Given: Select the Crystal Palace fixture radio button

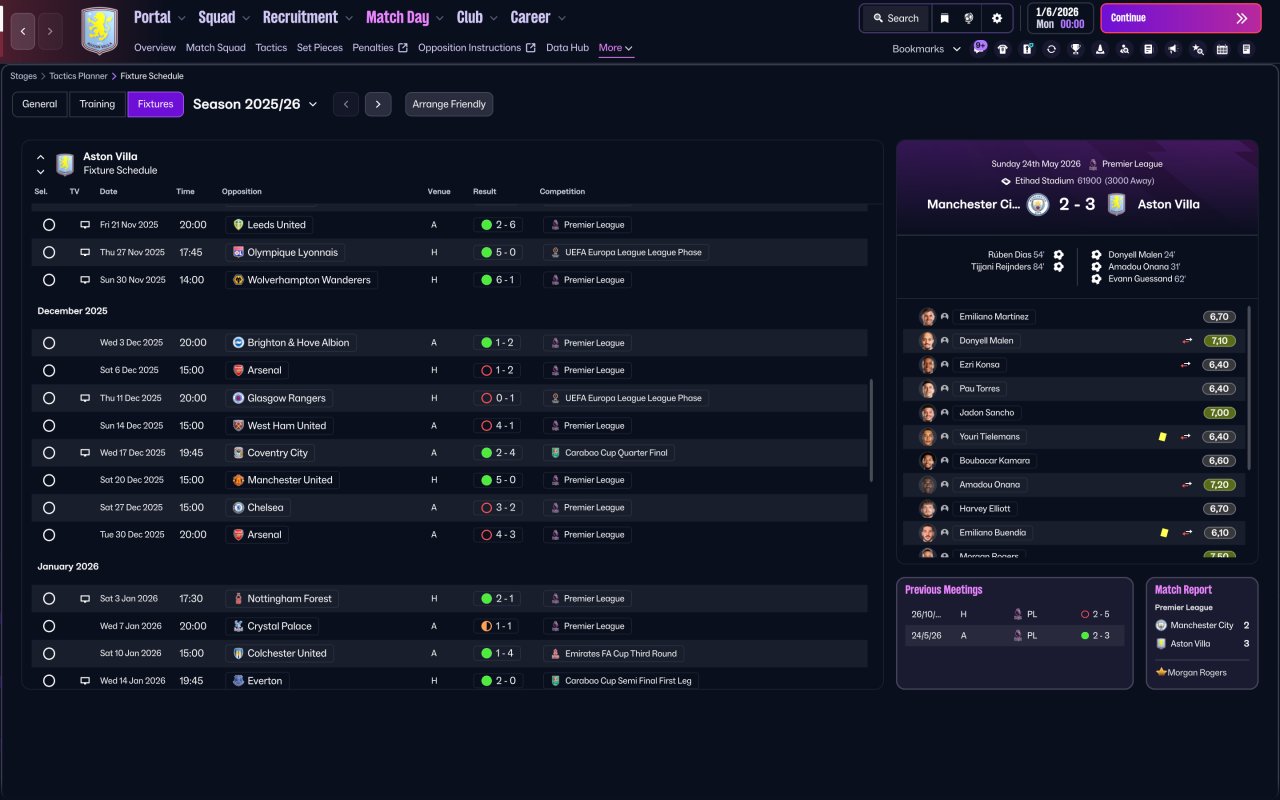Looking at the screenshot, I should pos(49,626).
